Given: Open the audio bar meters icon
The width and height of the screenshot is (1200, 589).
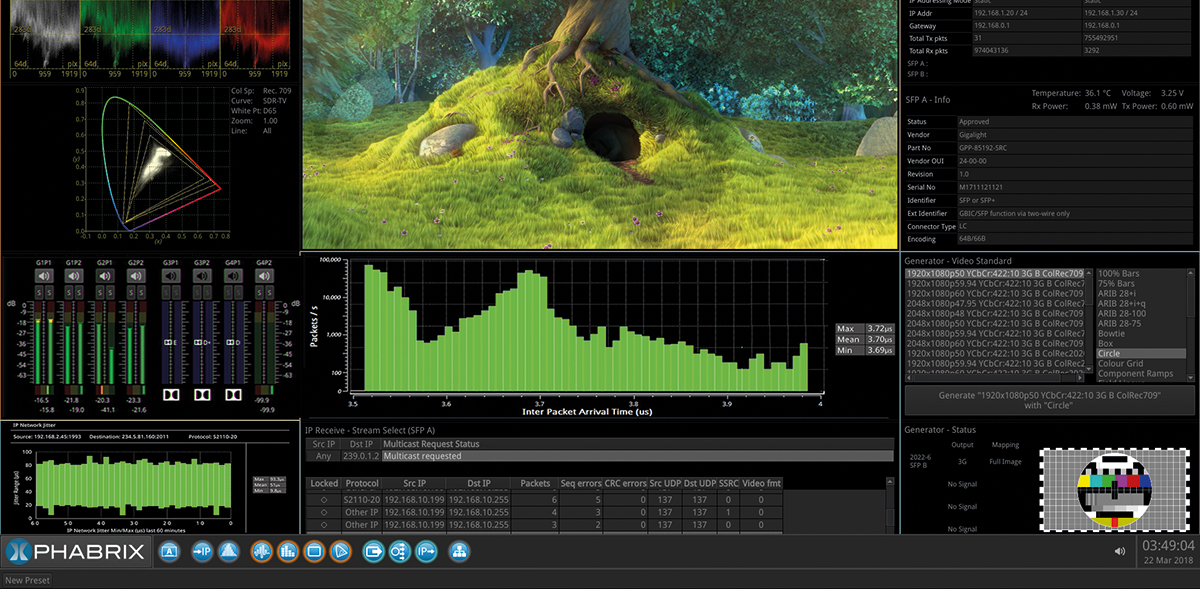Looking at the screenshot, I should 288,551.
